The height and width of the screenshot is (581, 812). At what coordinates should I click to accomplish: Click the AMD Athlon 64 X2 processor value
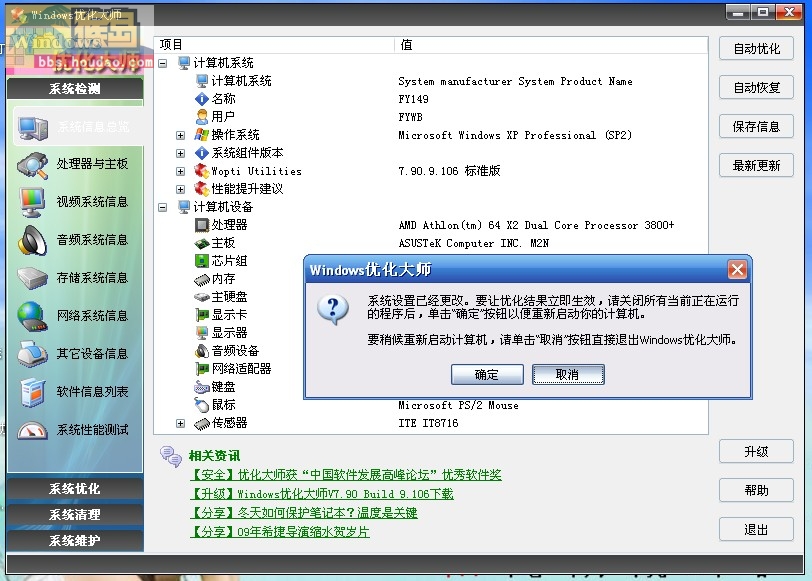click(536, 225)
